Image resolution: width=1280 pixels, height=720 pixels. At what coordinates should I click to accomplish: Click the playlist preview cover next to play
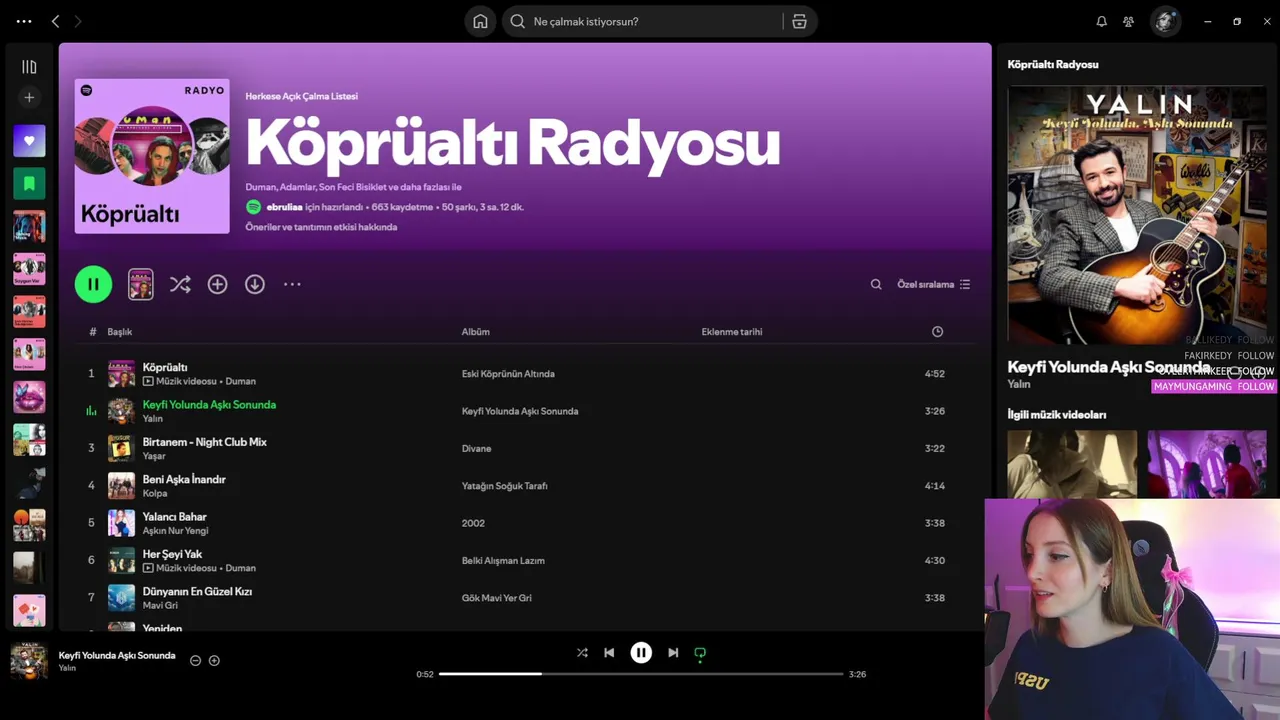point(141,284)
